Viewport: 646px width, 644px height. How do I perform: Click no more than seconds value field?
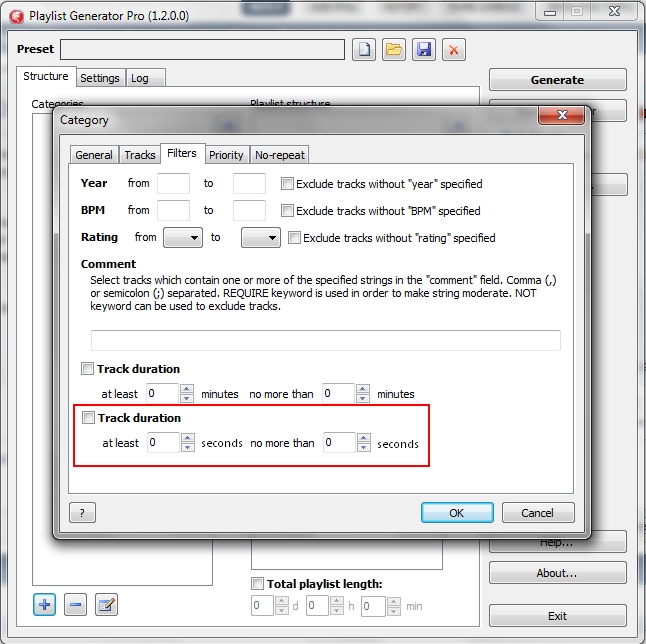point(339,443)
